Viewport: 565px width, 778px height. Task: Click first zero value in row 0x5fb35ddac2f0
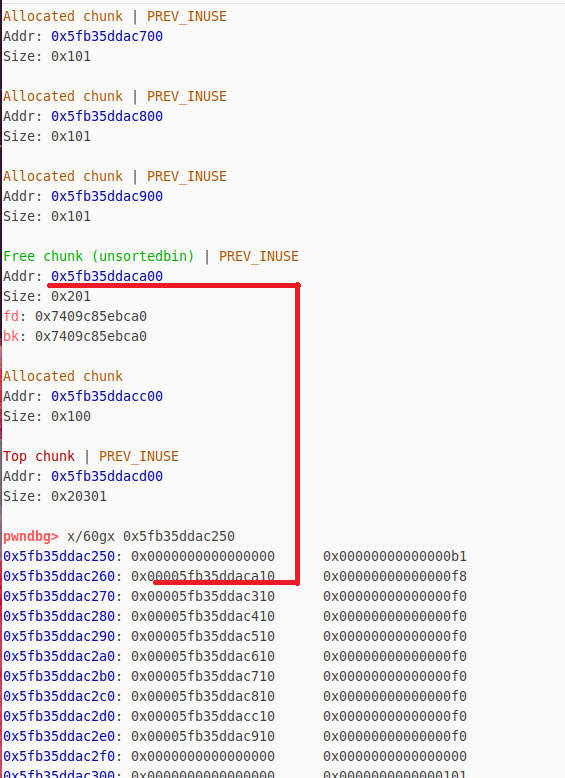tap(203, 756)
